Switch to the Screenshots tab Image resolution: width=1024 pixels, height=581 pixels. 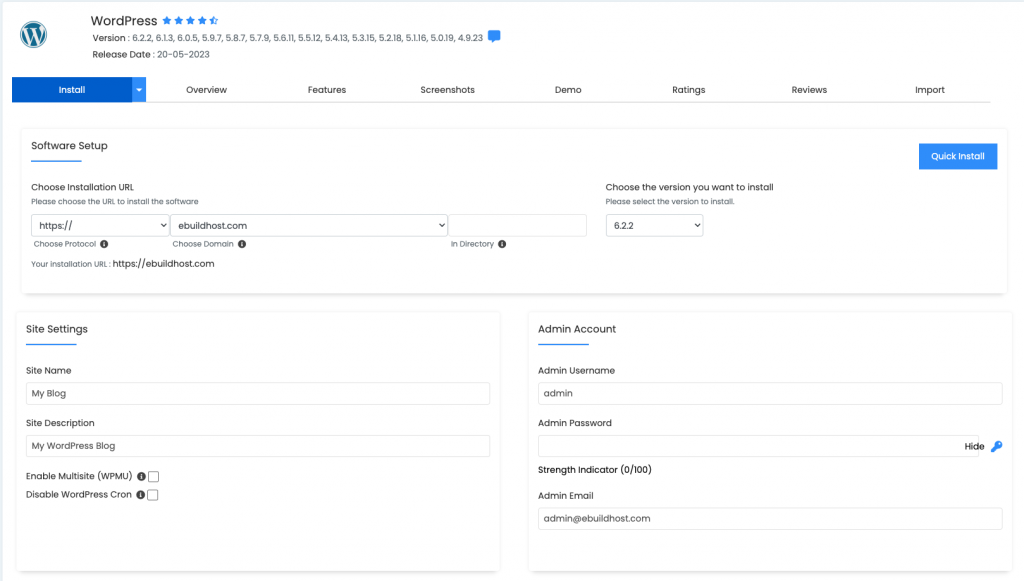(447, 90)
